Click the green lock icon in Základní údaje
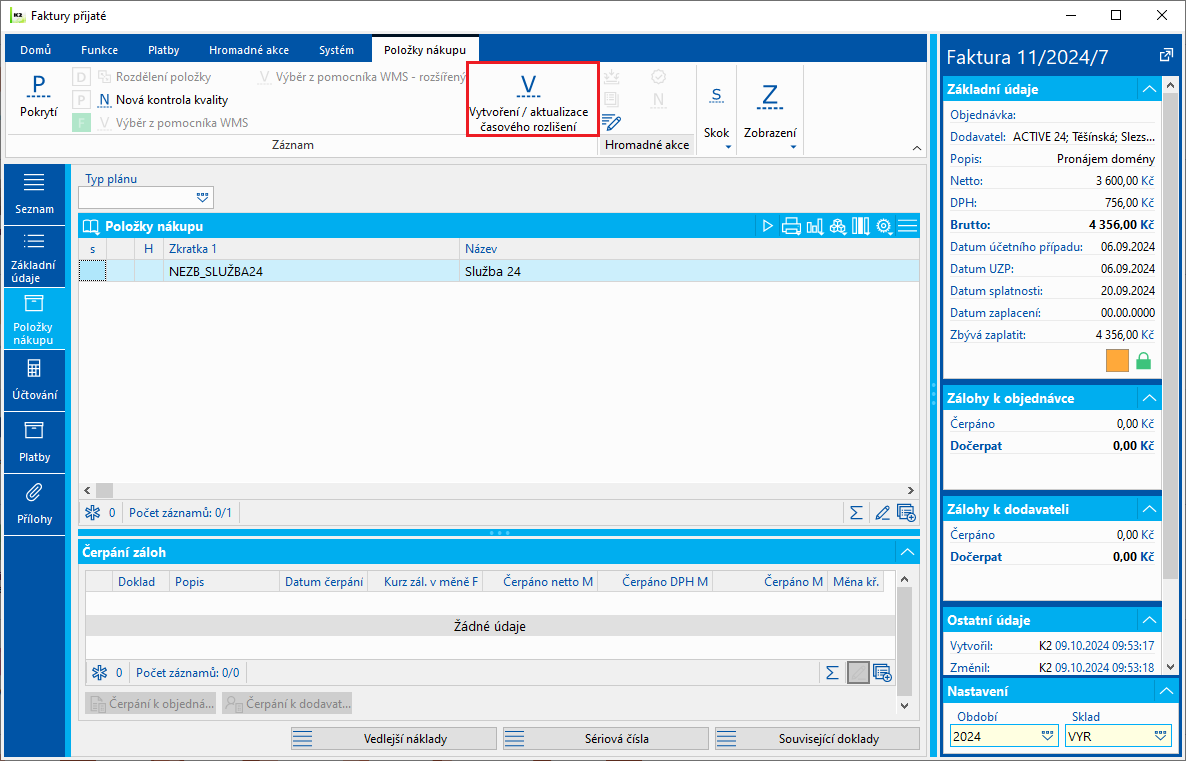Image resolution: width=1186 pixels, height=761 pixels. (1144, 361)
